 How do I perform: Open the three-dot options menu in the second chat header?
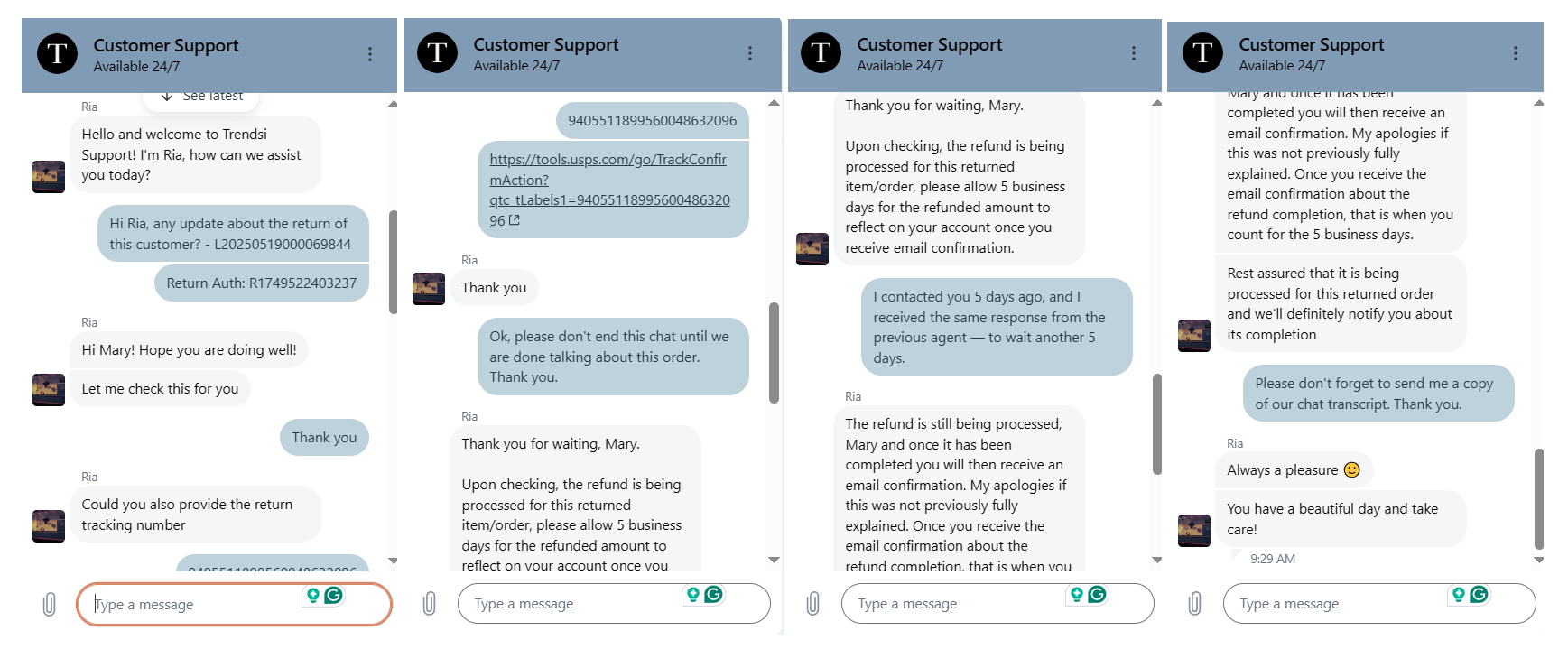(750, 53)
